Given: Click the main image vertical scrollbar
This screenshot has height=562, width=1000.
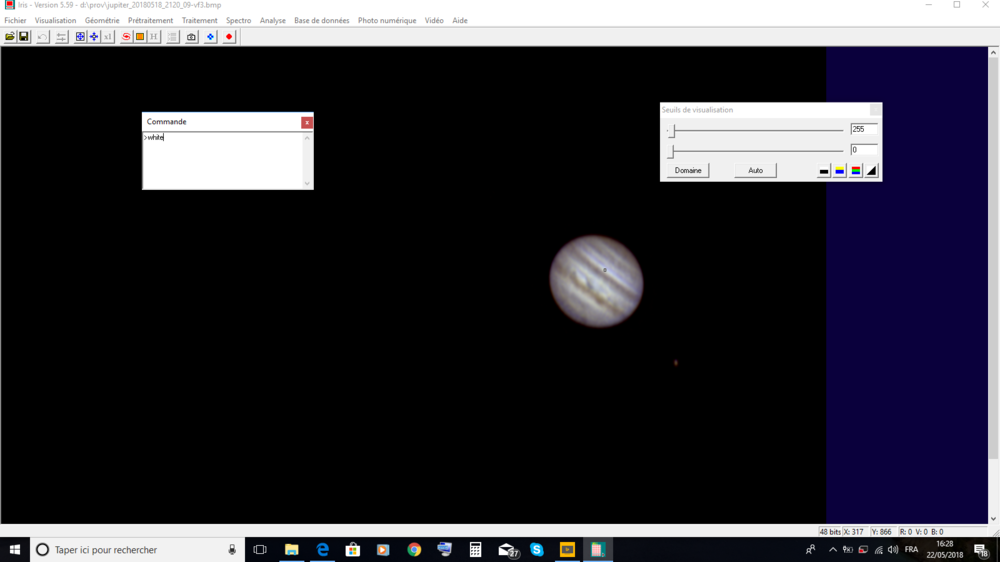Looking at the screenshot, I should [x=993, y=285].
